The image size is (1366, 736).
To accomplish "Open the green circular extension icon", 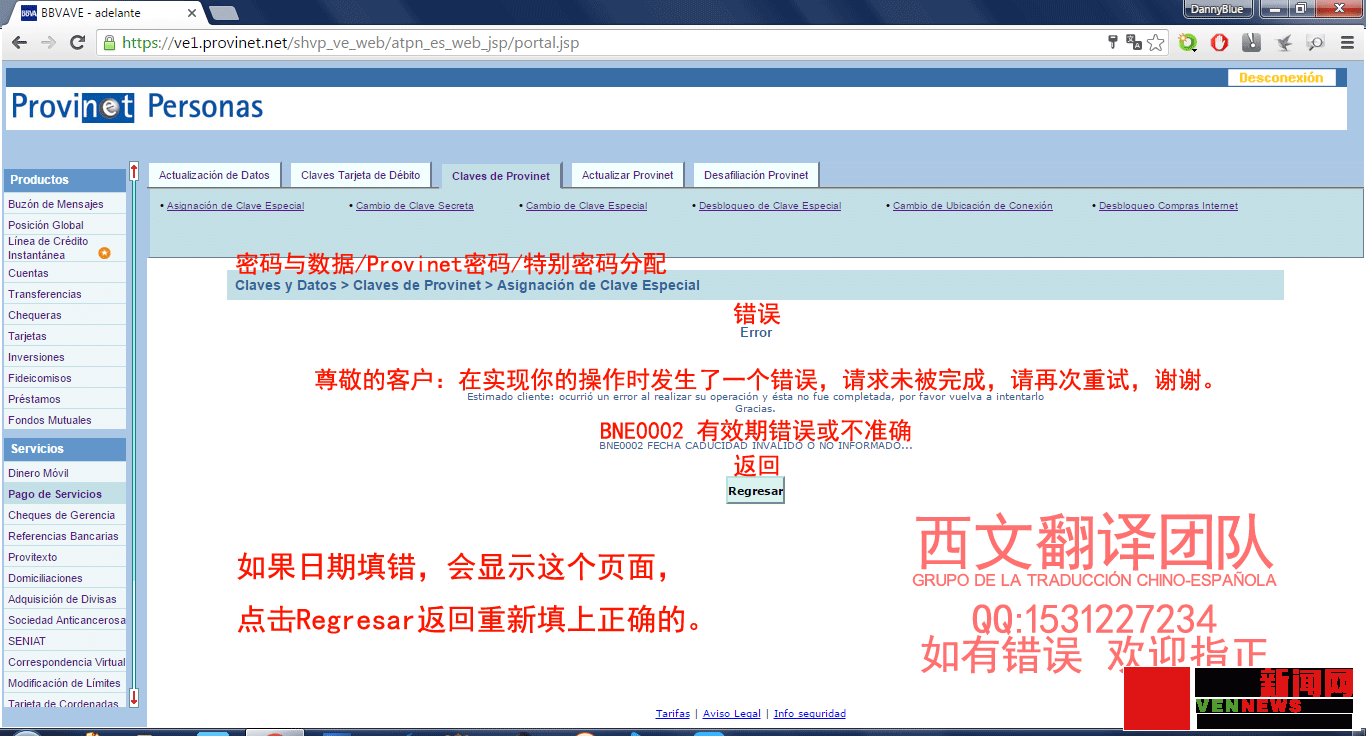I will pos(1187,43).
